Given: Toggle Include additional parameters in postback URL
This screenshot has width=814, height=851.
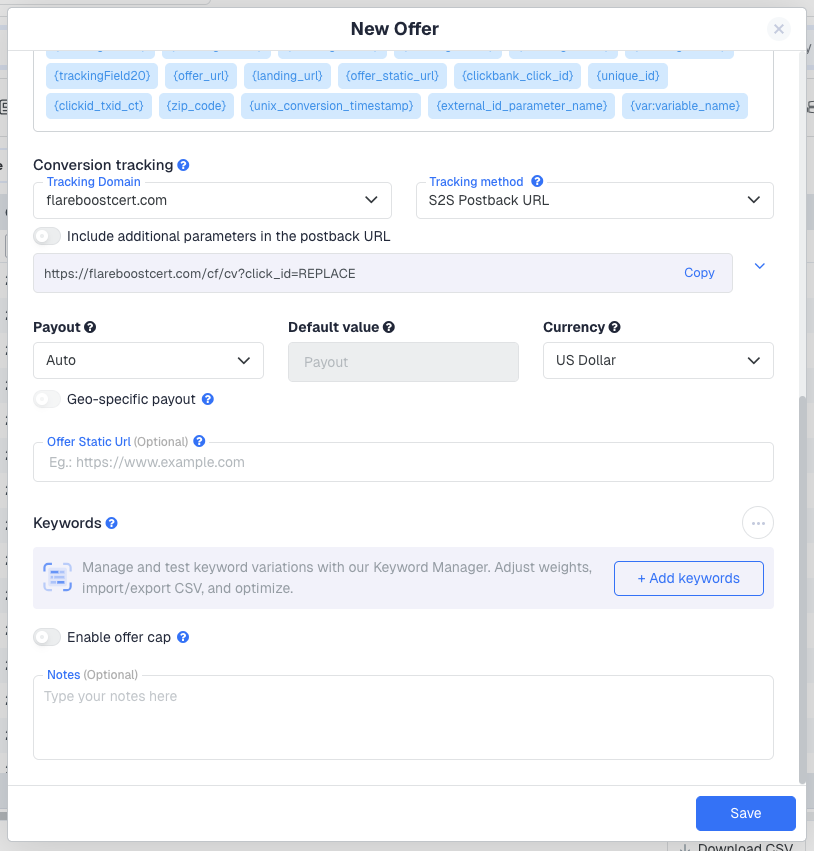Looking at the screenshot, I should click(x=47, y=237).
